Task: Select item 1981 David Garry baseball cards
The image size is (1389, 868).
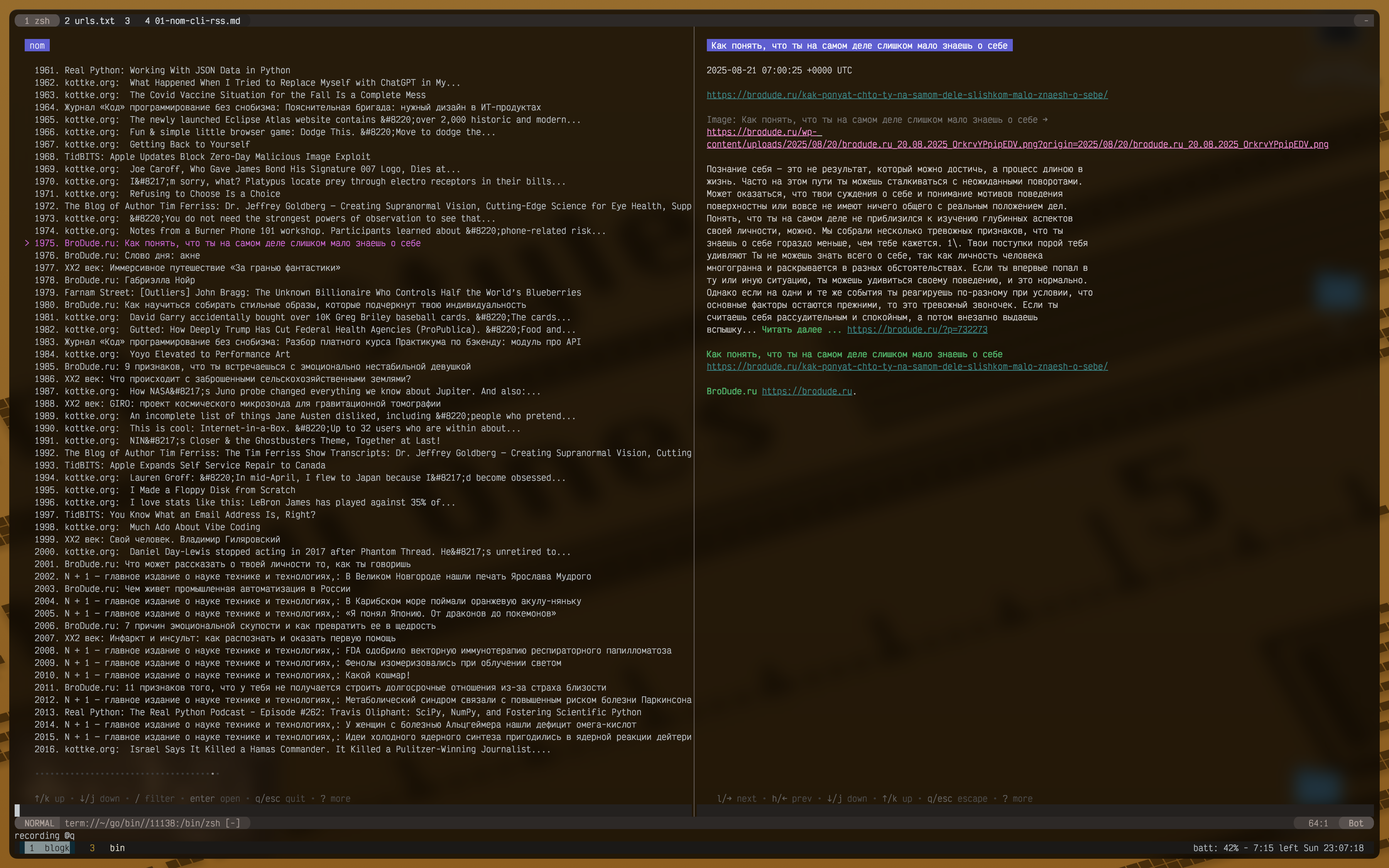Action: point(302,317)
